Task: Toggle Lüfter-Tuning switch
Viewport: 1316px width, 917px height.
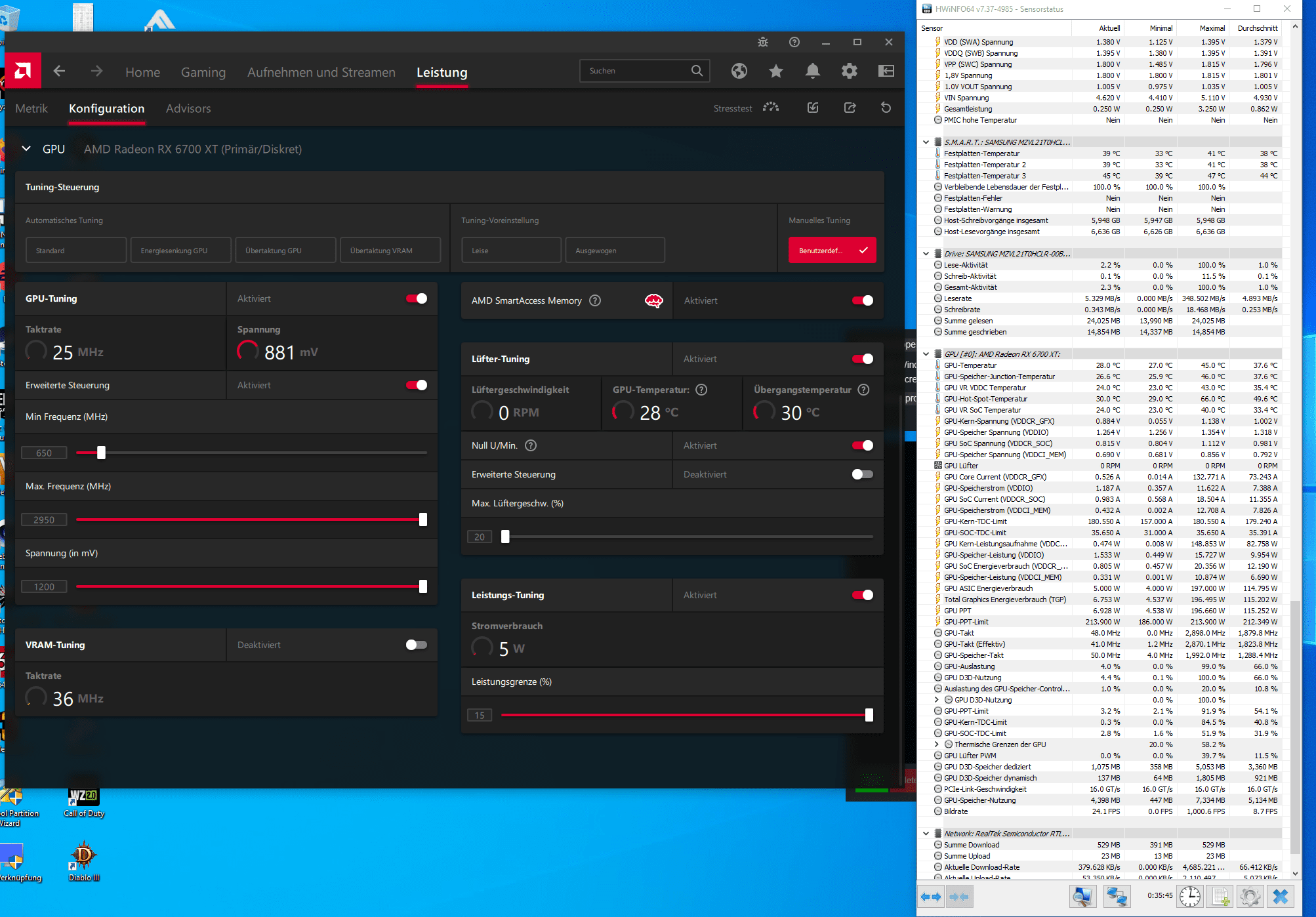Action: coord(863,359)
